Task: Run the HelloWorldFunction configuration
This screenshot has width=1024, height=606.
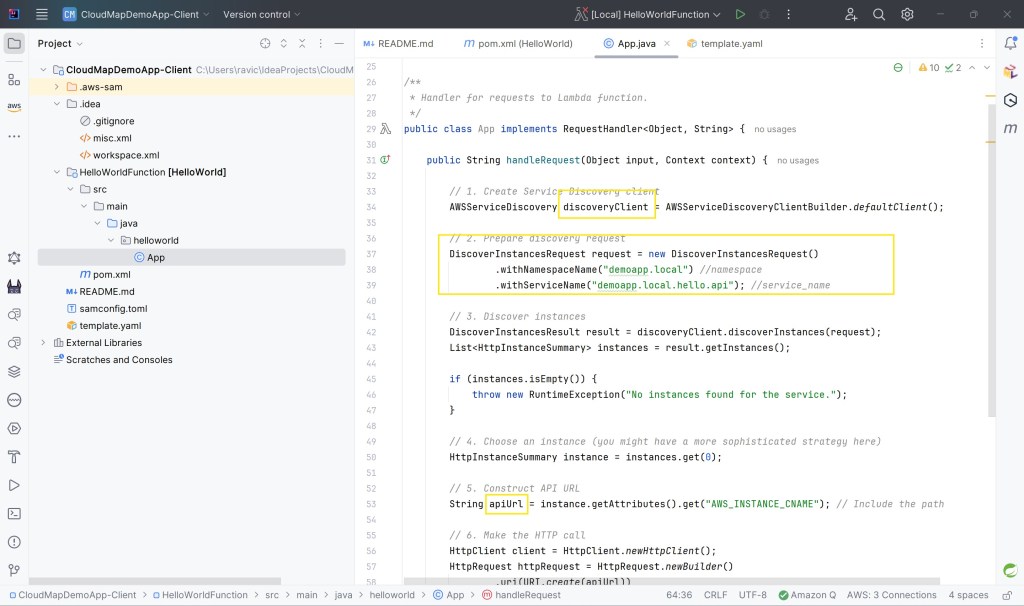Action: click(740, 14)
